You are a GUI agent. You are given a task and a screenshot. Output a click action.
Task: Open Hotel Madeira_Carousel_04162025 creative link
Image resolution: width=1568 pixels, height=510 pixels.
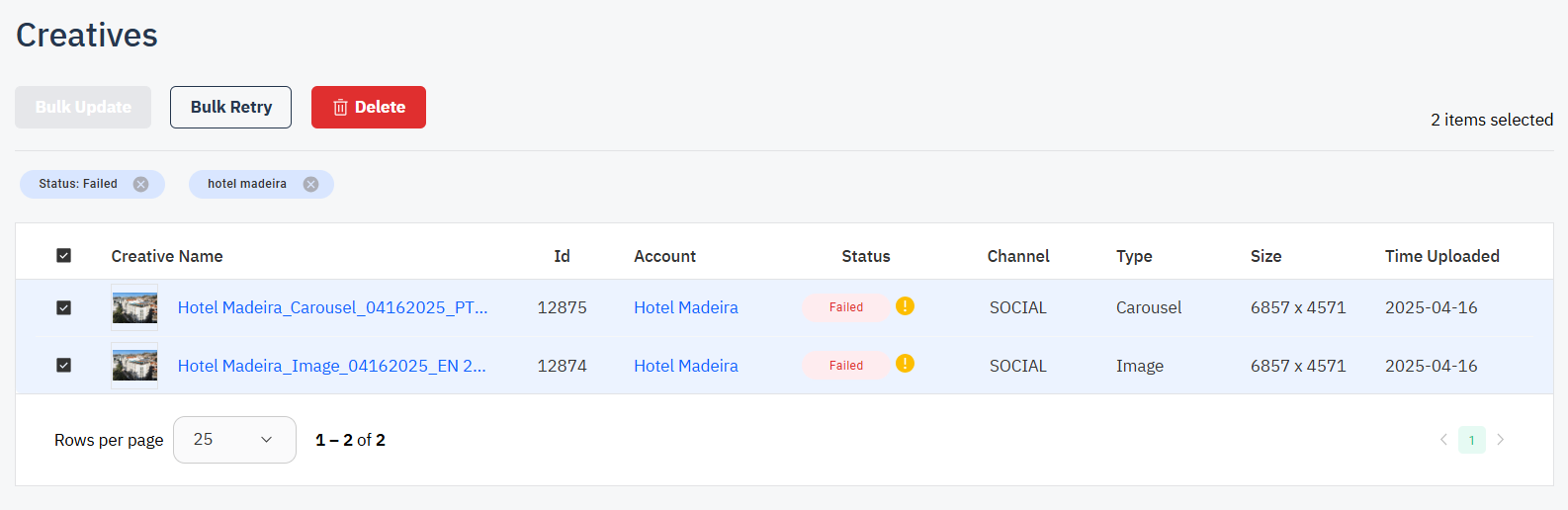(x=332, y=307)
